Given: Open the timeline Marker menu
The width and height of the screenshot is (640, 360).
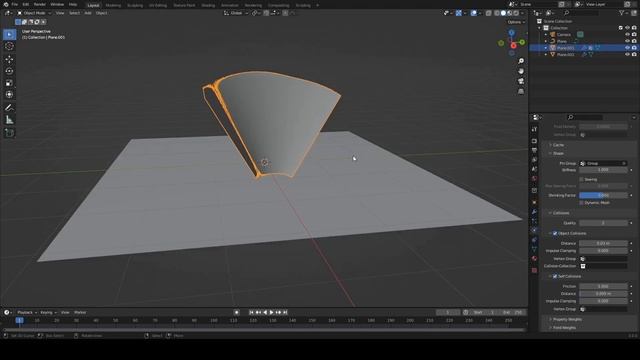Looking at the screenshot, I should click(80, 312).
